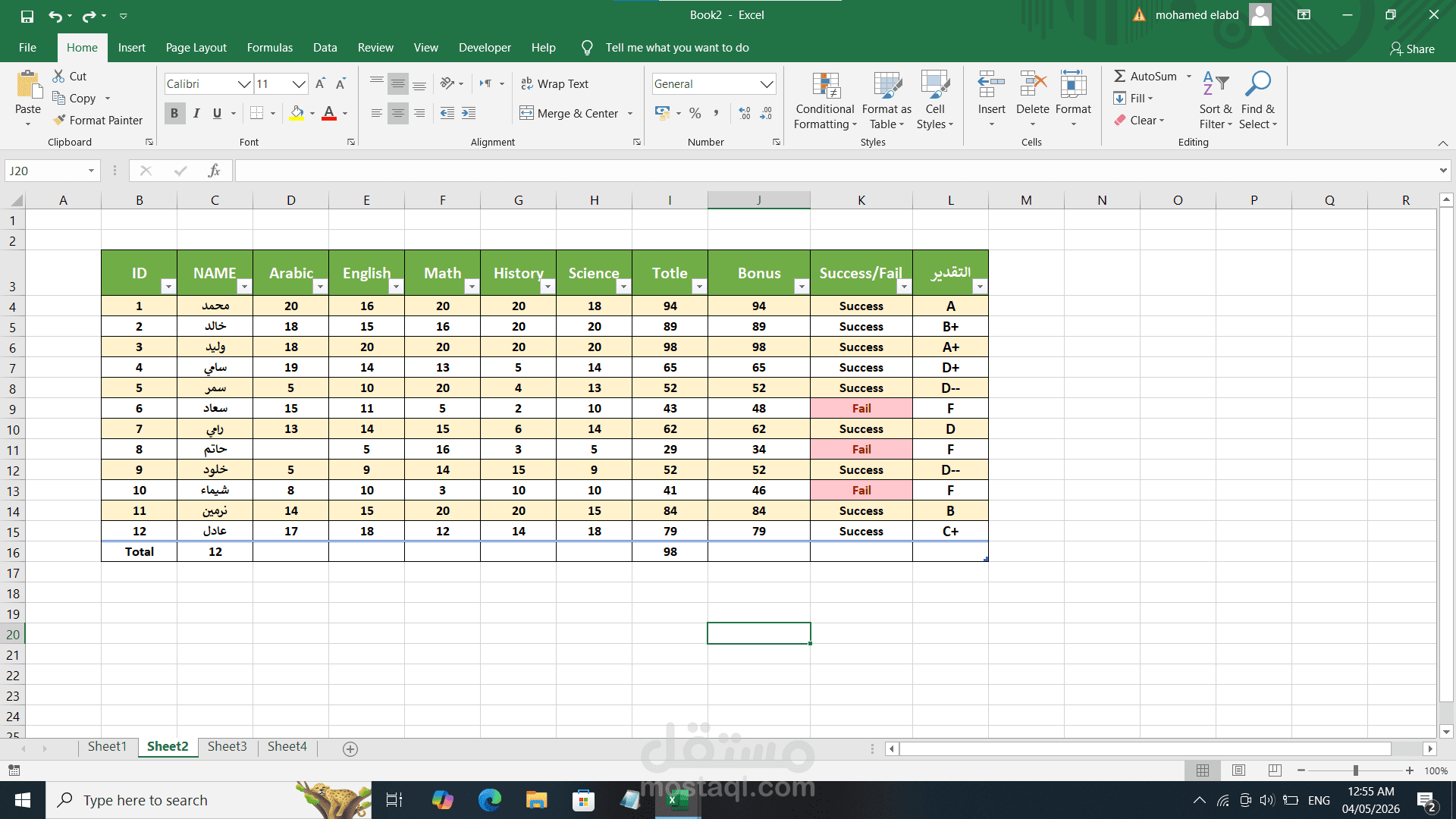Open the NAME column filter dropdown

244,287
